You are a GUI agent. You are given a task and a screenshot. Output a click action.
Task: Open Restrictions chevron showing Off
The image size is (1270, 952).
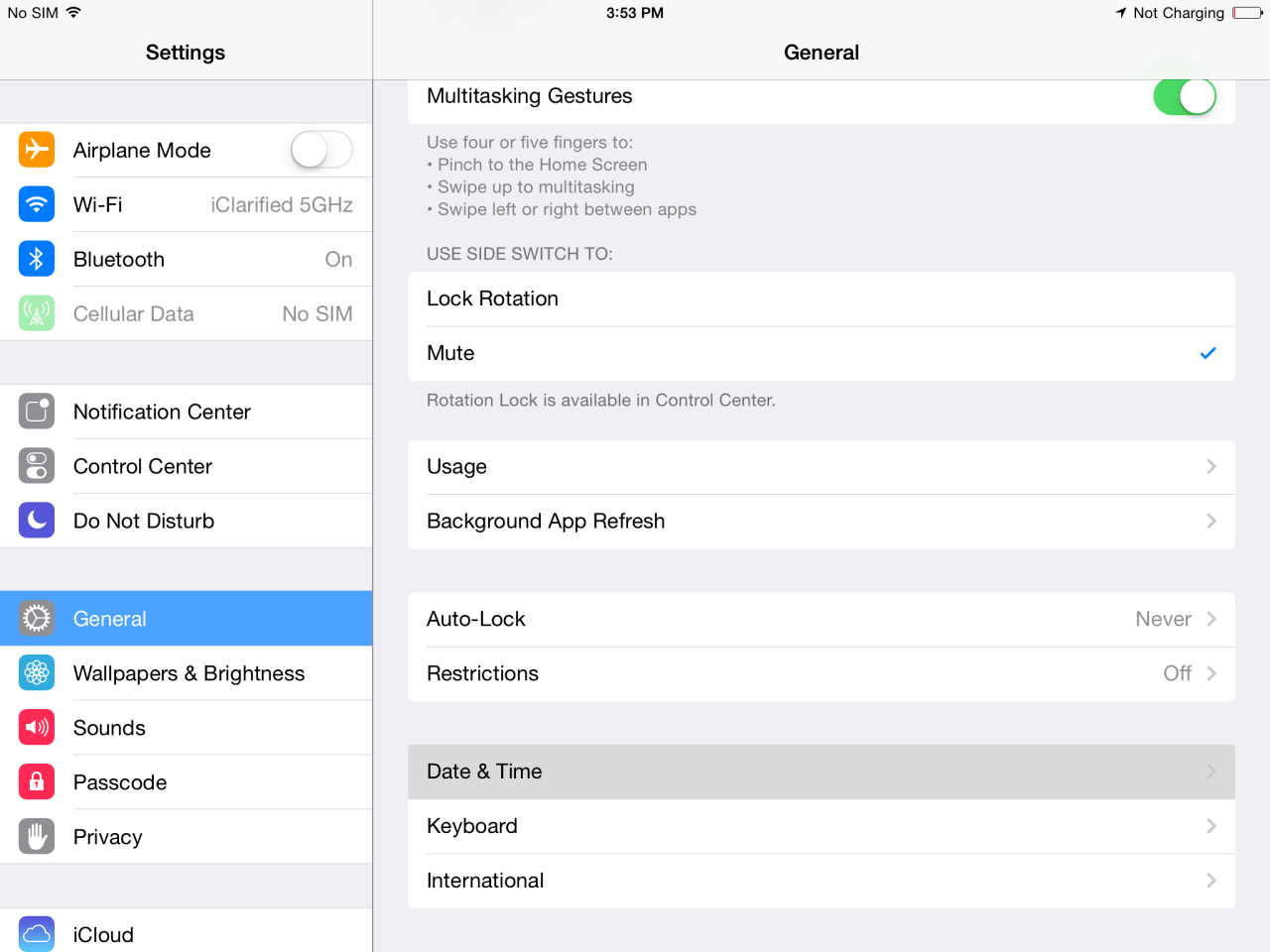(1210, 673)
